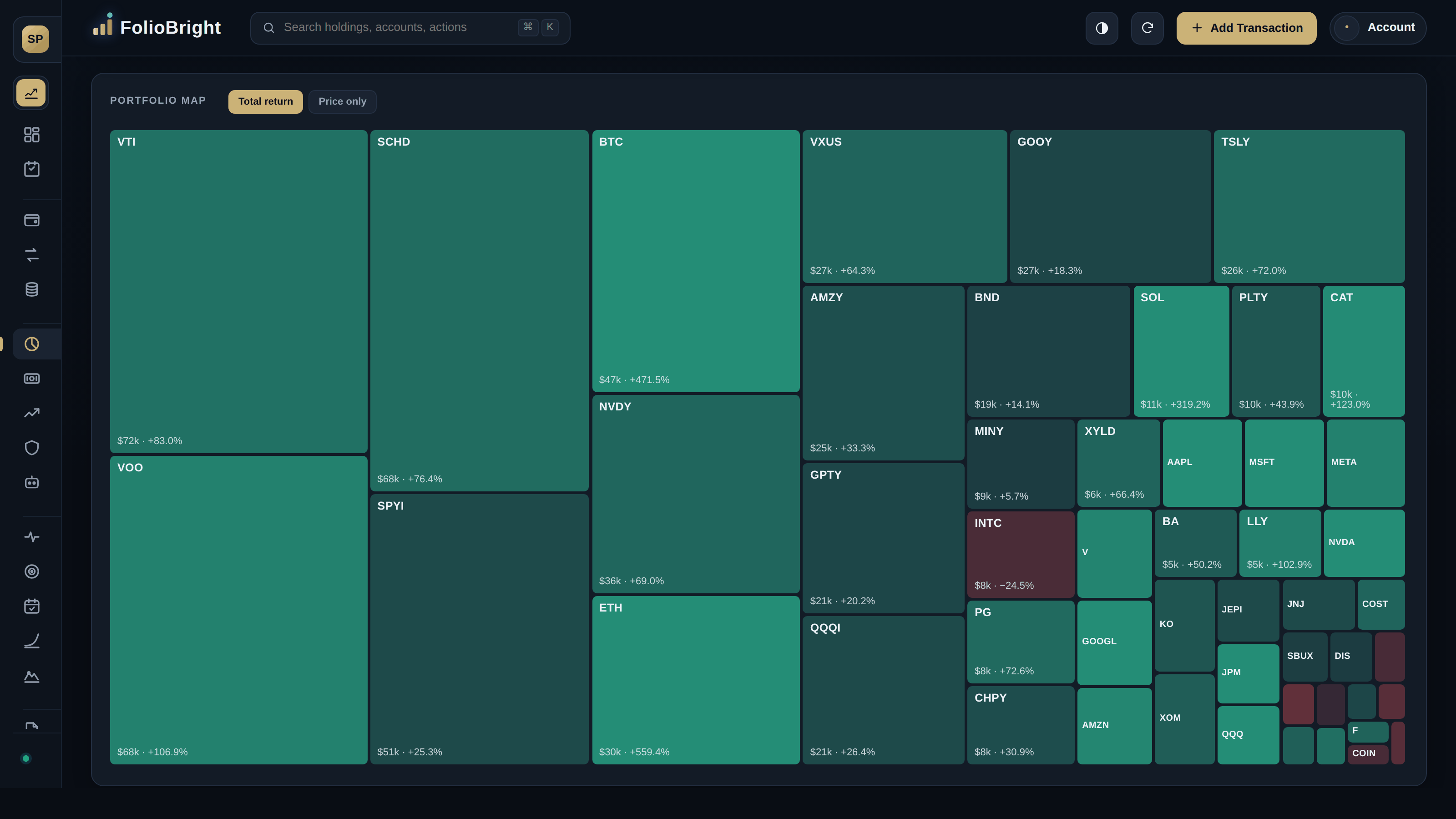Image resolution: width=1456 pixels, height=819 pixels.
Task: Select the pie chart allocation icon in the sidebar
Action: (x=32, y=344)
